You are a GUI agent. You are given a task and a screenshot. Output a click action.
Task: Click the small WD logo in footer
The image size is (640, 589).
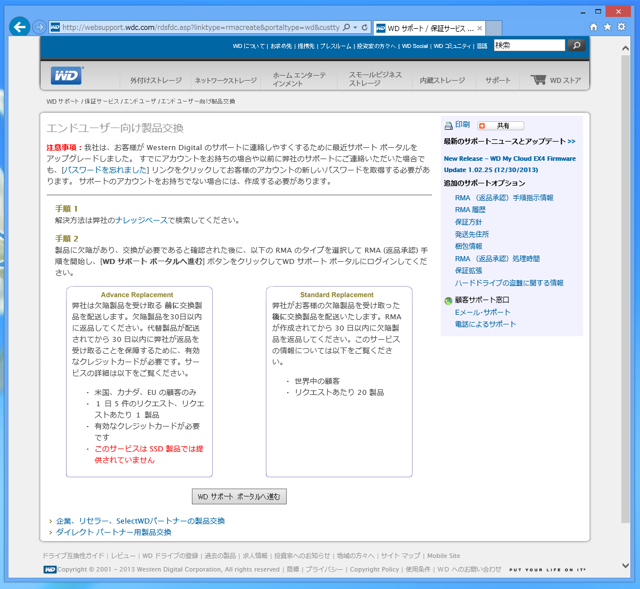click(50, 569)
